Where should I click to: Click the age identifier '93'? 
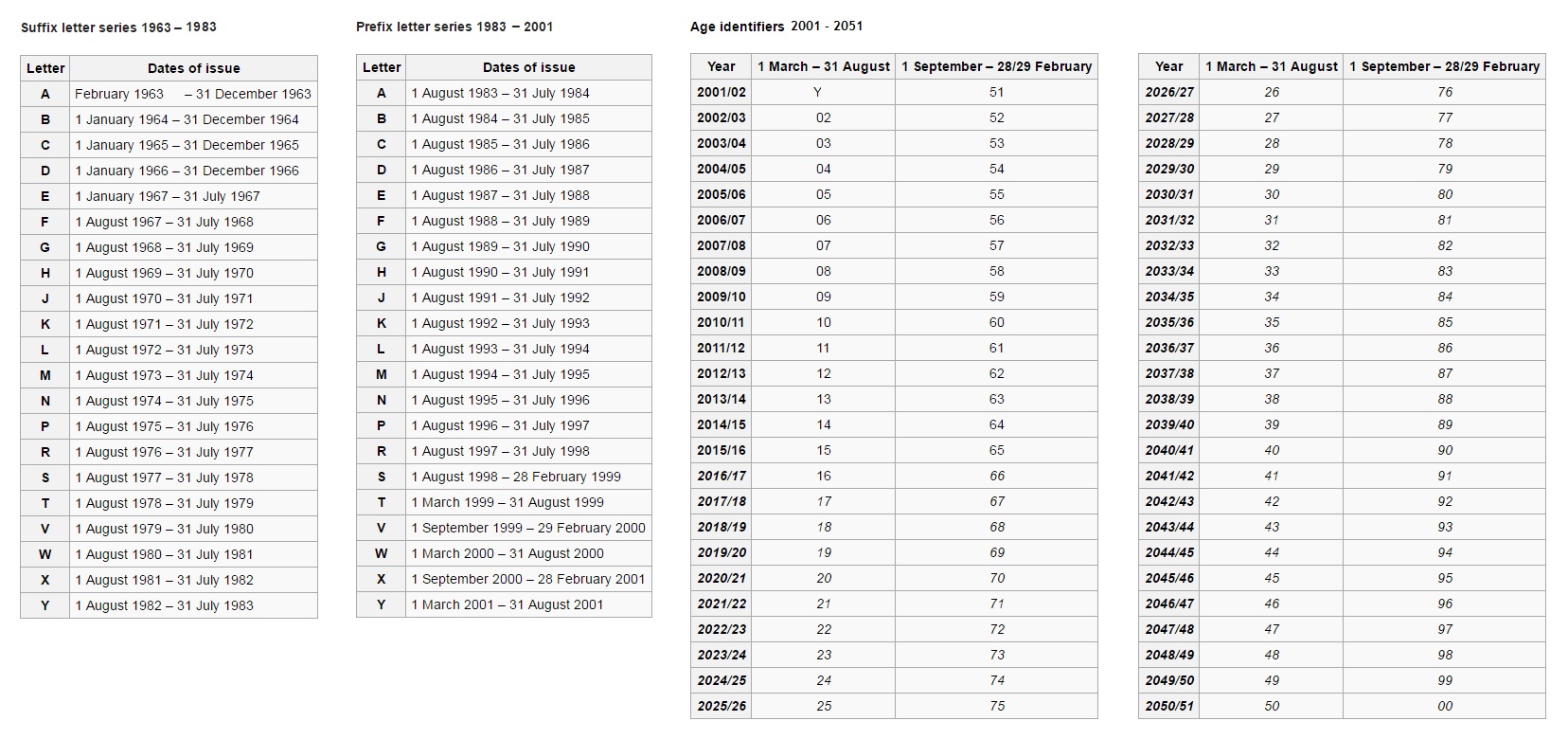point(1445,527)
